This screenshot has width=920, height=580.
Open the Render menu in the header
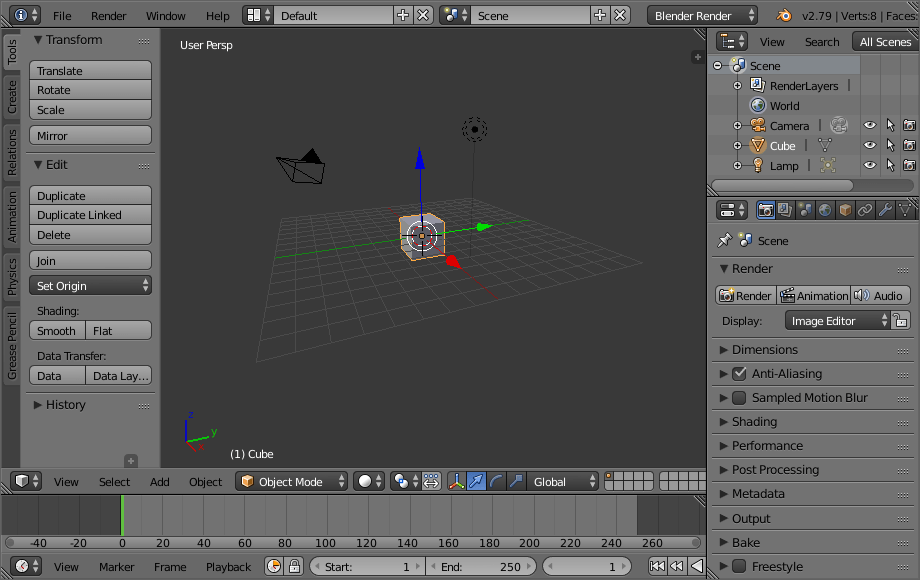click(x=108, y=16)
